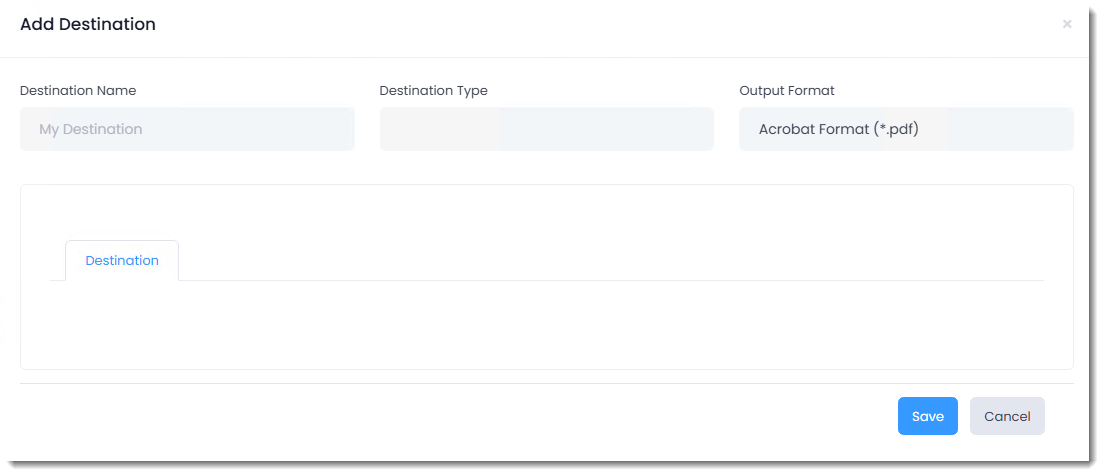
Task: Open the Destination Type dropdown
Action: [x=547, y=129]
